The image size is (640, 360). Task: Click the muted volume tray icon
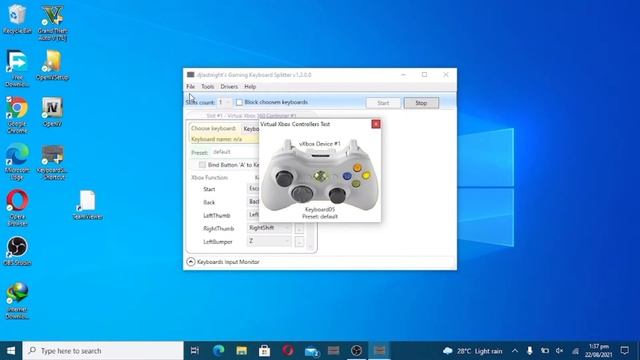pos(560,351)
